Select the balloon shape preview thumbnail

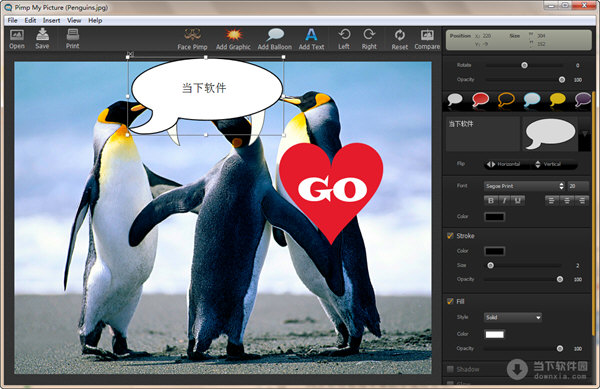(x=550, y=134)
